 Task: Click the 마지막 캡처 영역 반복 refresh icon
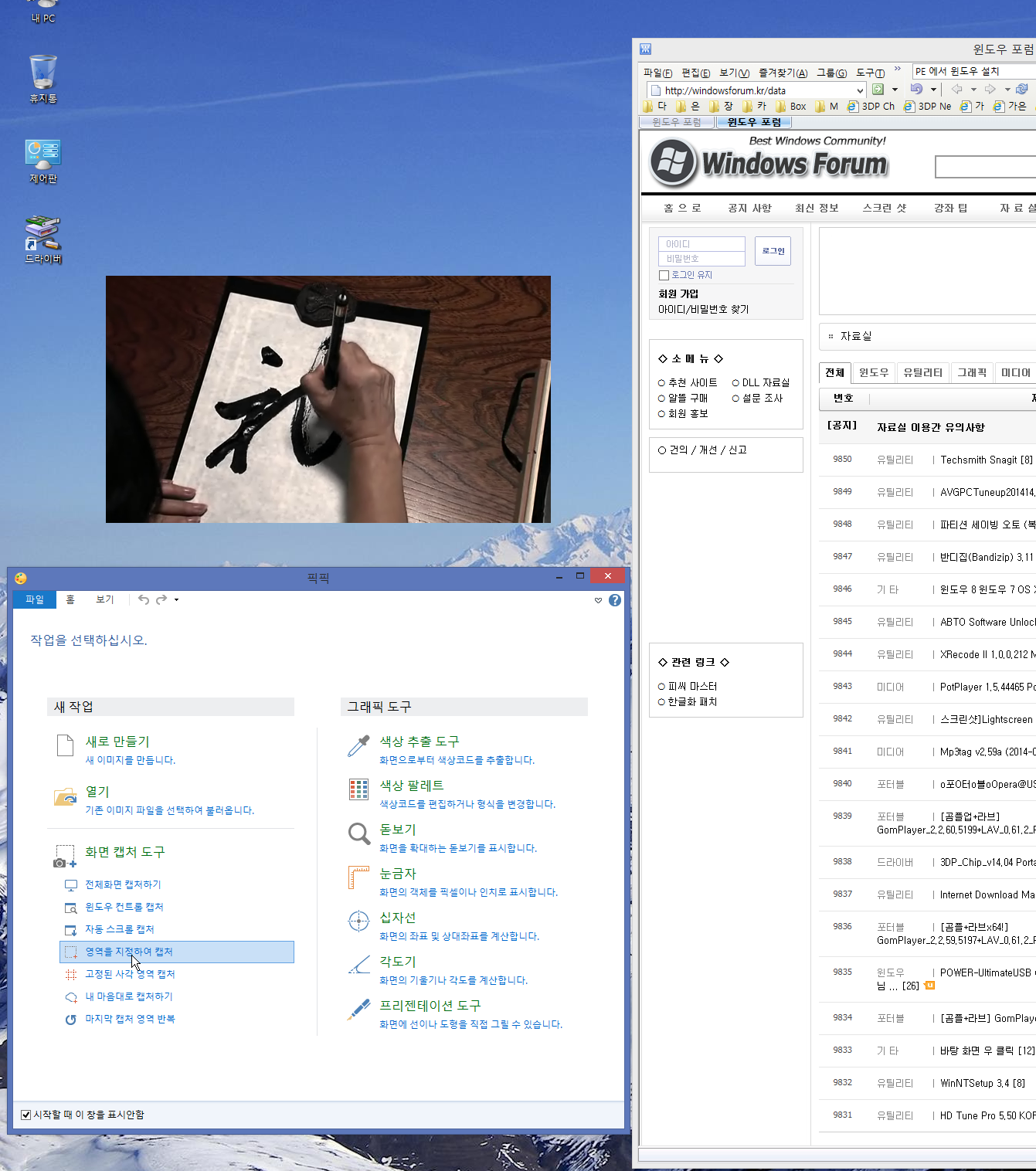pyautogui.click(x=71, y=1020)
